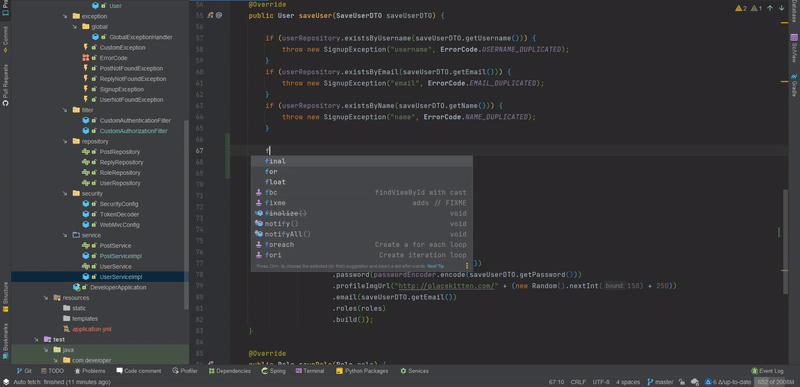Open the Git tool window
The width and height of the screenshot is (800, 387).
(x=24, y=371)
